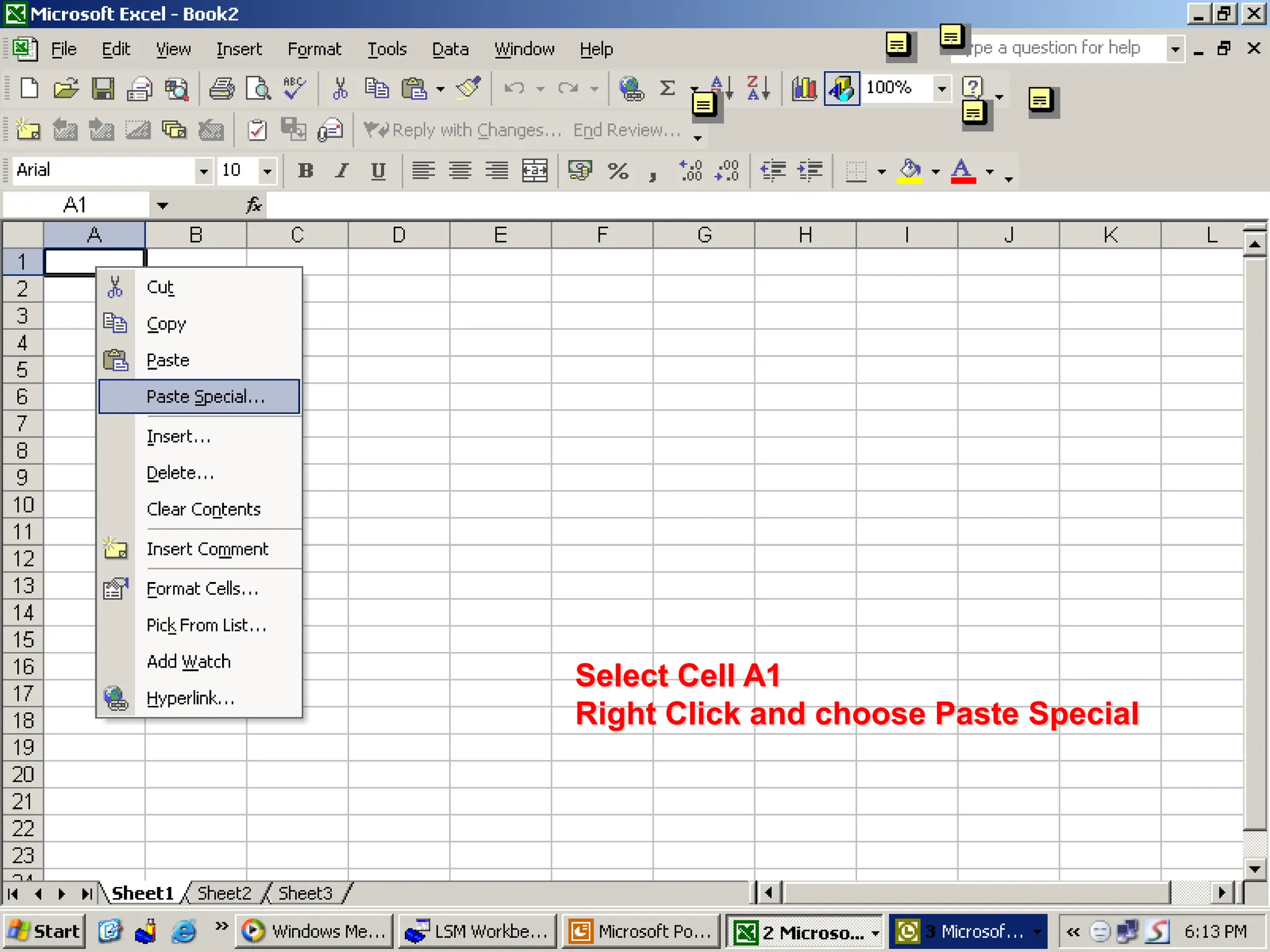
Task: Open the Paste options dropdown arrow in toolbar
Action: tap(440, 89)
